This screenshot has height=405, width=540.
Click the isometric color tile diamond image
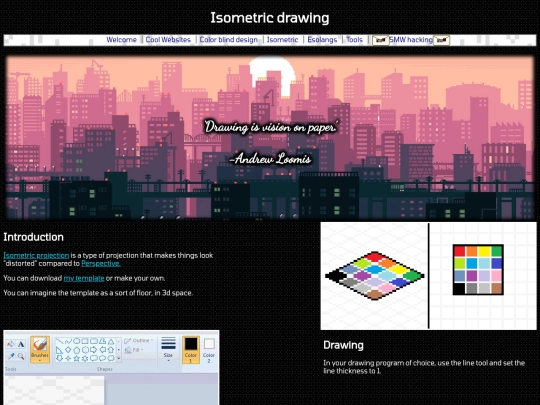375,276
